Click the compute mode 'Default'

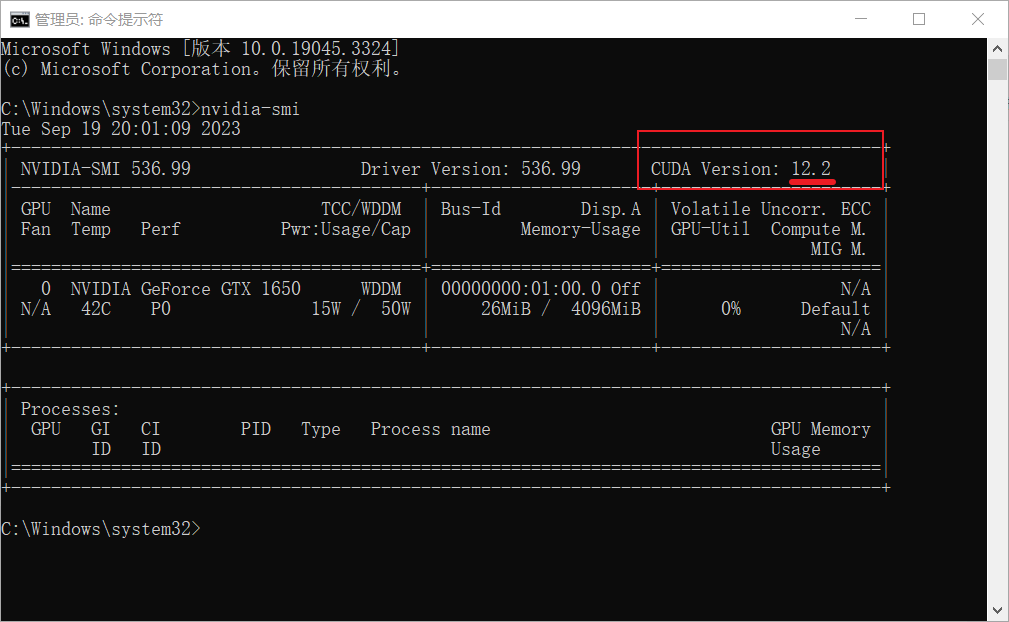point(835,309)
